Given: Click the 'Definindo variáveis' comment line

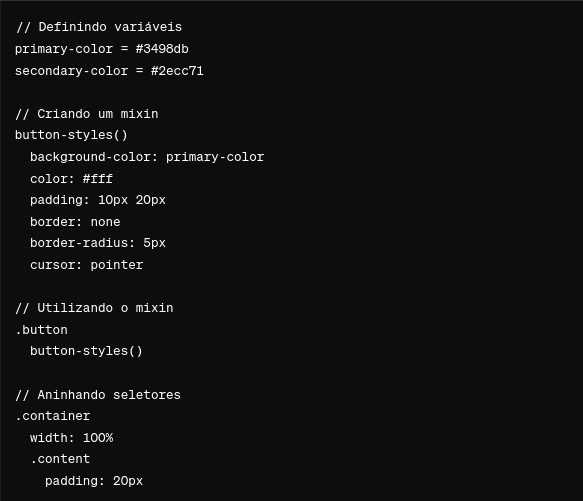Looking at the screenshot, I should click(x=99, y=27).
